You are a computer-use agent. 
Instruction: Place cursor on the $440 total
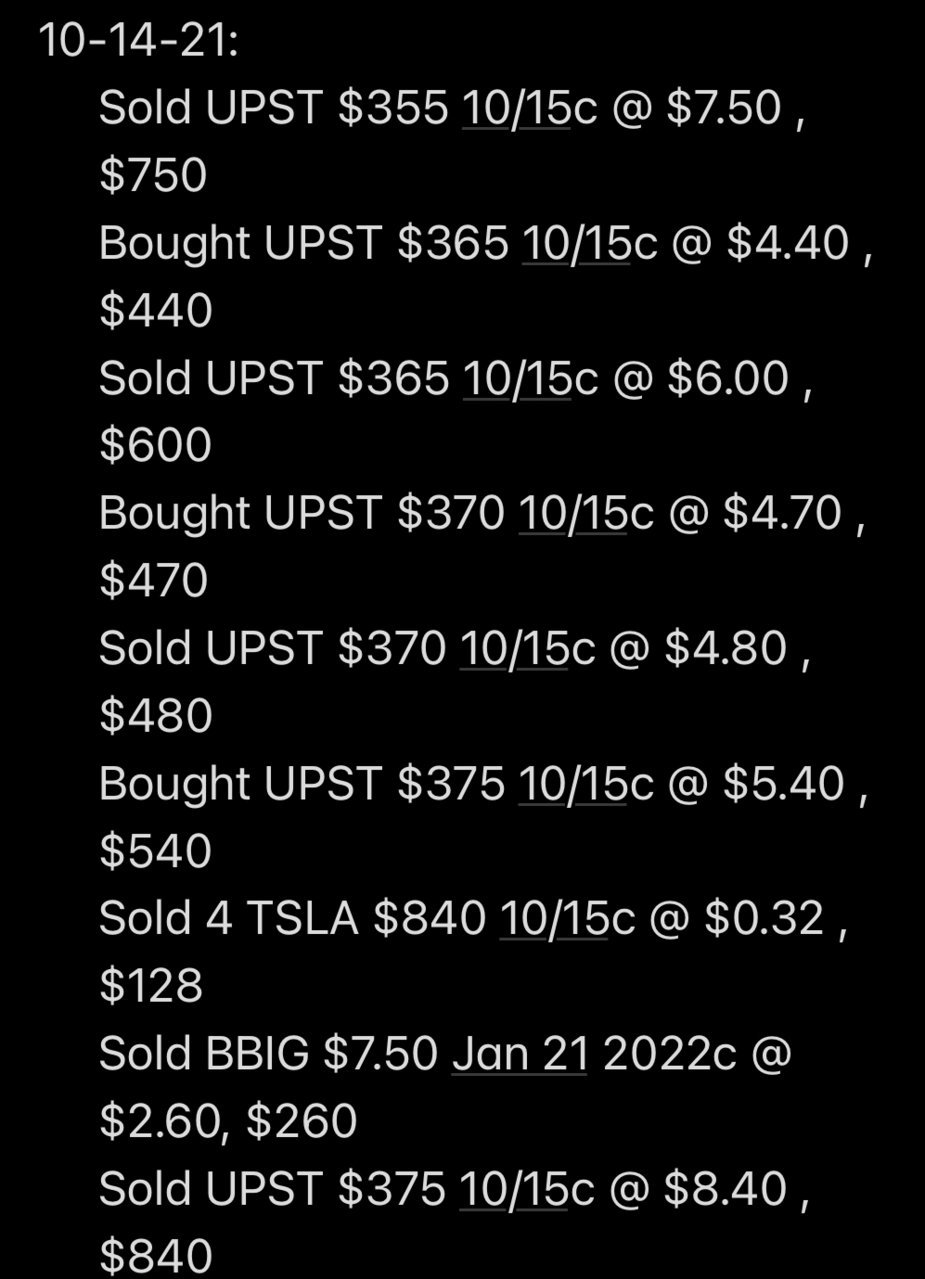click(x=156, y=310)
